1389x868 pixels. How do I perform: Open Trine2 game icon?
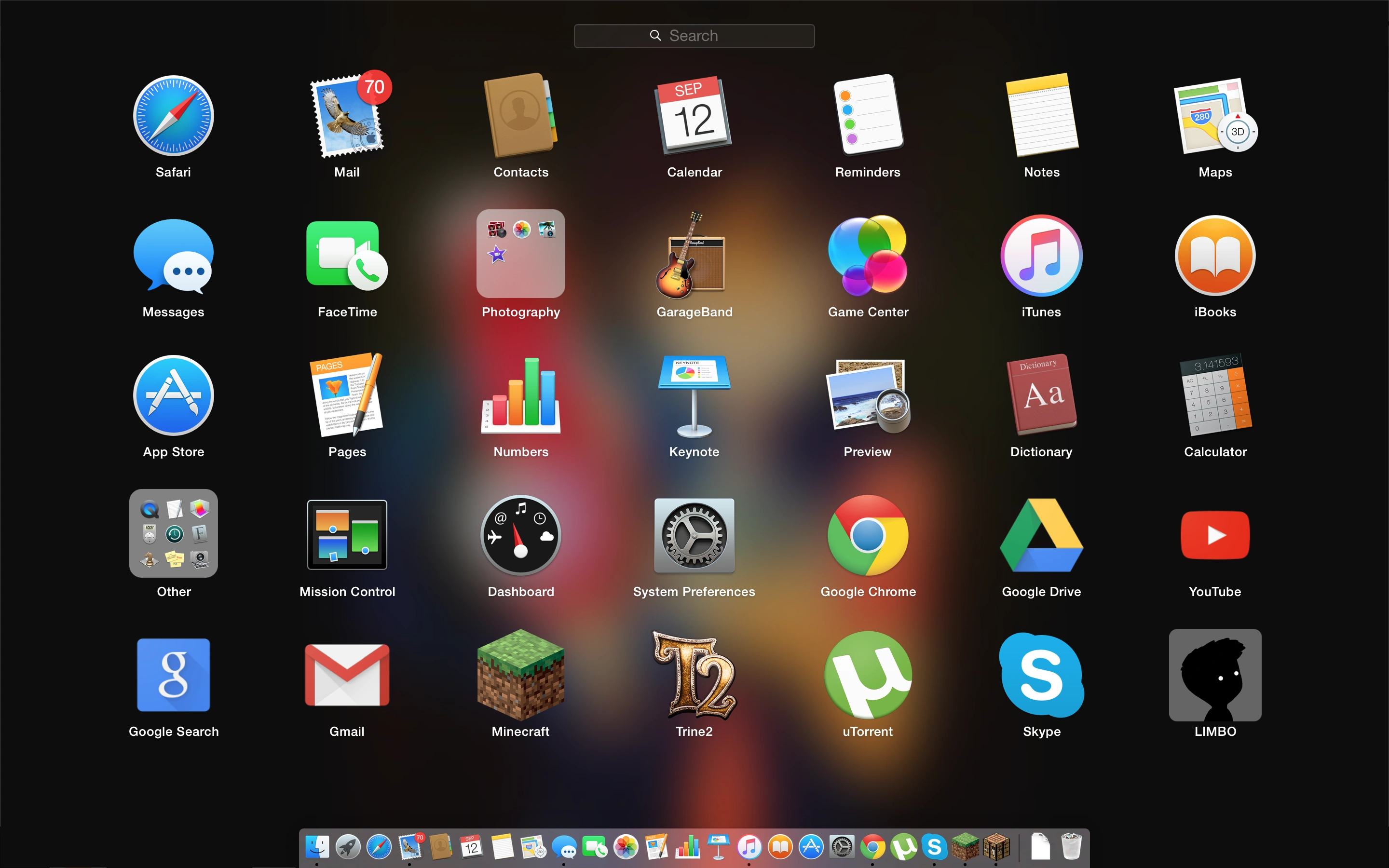694,675
